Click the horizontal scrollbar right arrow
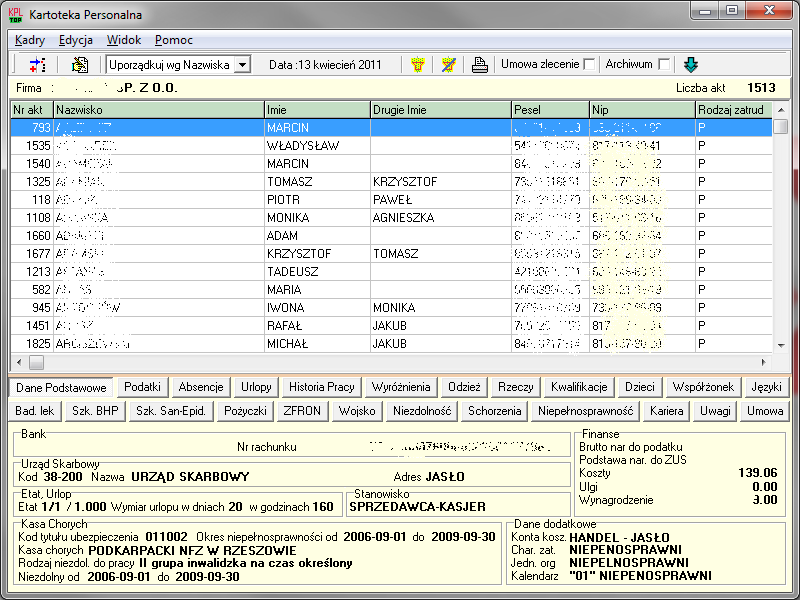The image size is (800, 600). [x=764, y=362]
